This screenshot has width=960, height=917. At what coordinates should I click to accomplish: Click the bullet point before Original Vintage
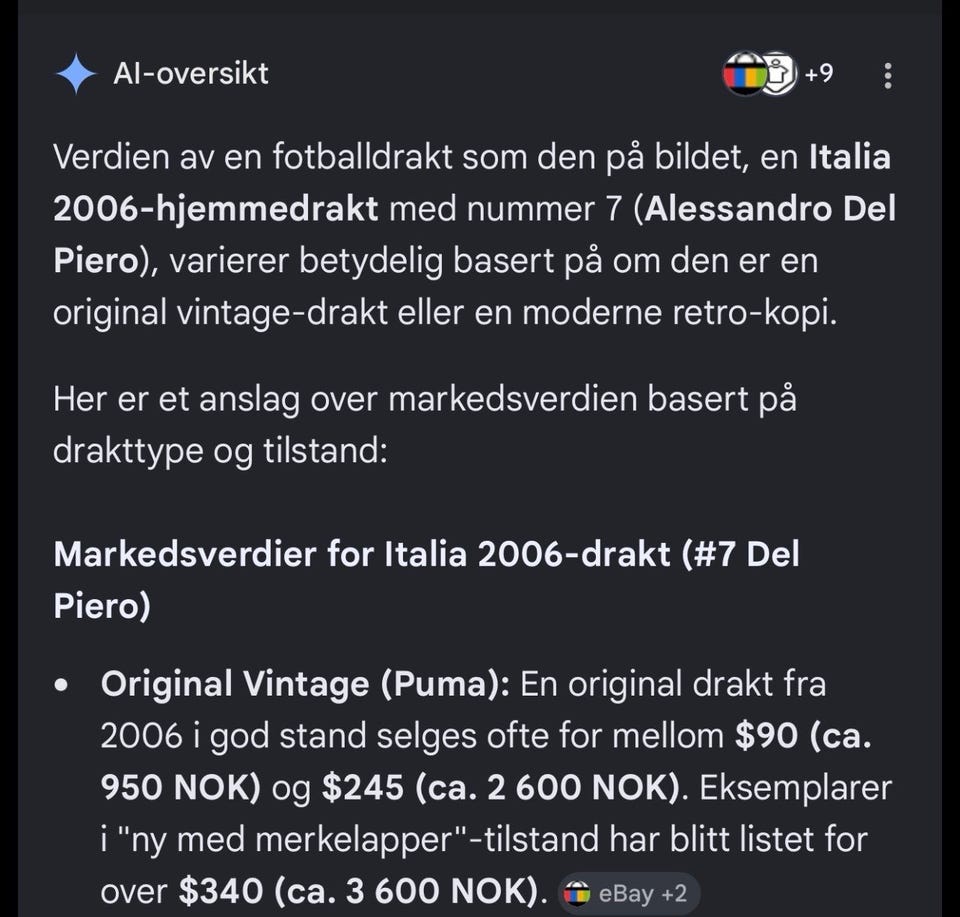click(61, 685)
